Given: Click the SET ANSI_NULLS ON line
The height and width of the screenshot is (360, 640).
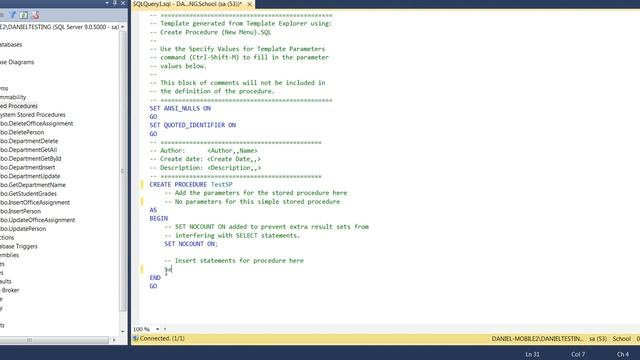Looking at the screenshot, I should coord(180,108).
